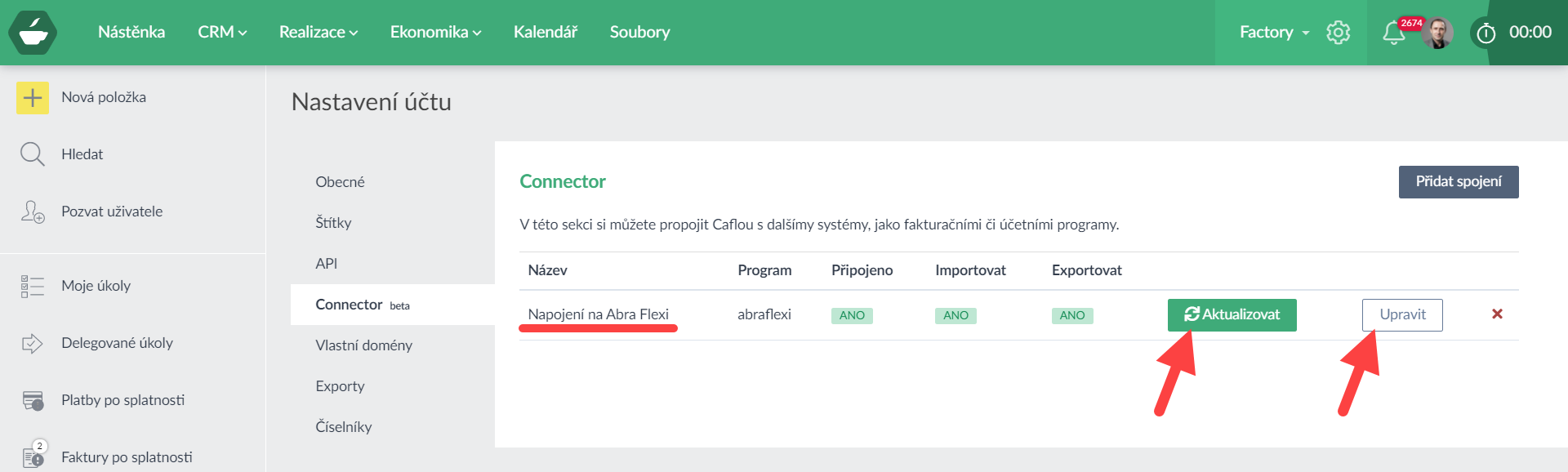Delete connection with red X icon
Image resolution: width=1568 pixels, height=472 pixels.
click(x=1497, y=314)
